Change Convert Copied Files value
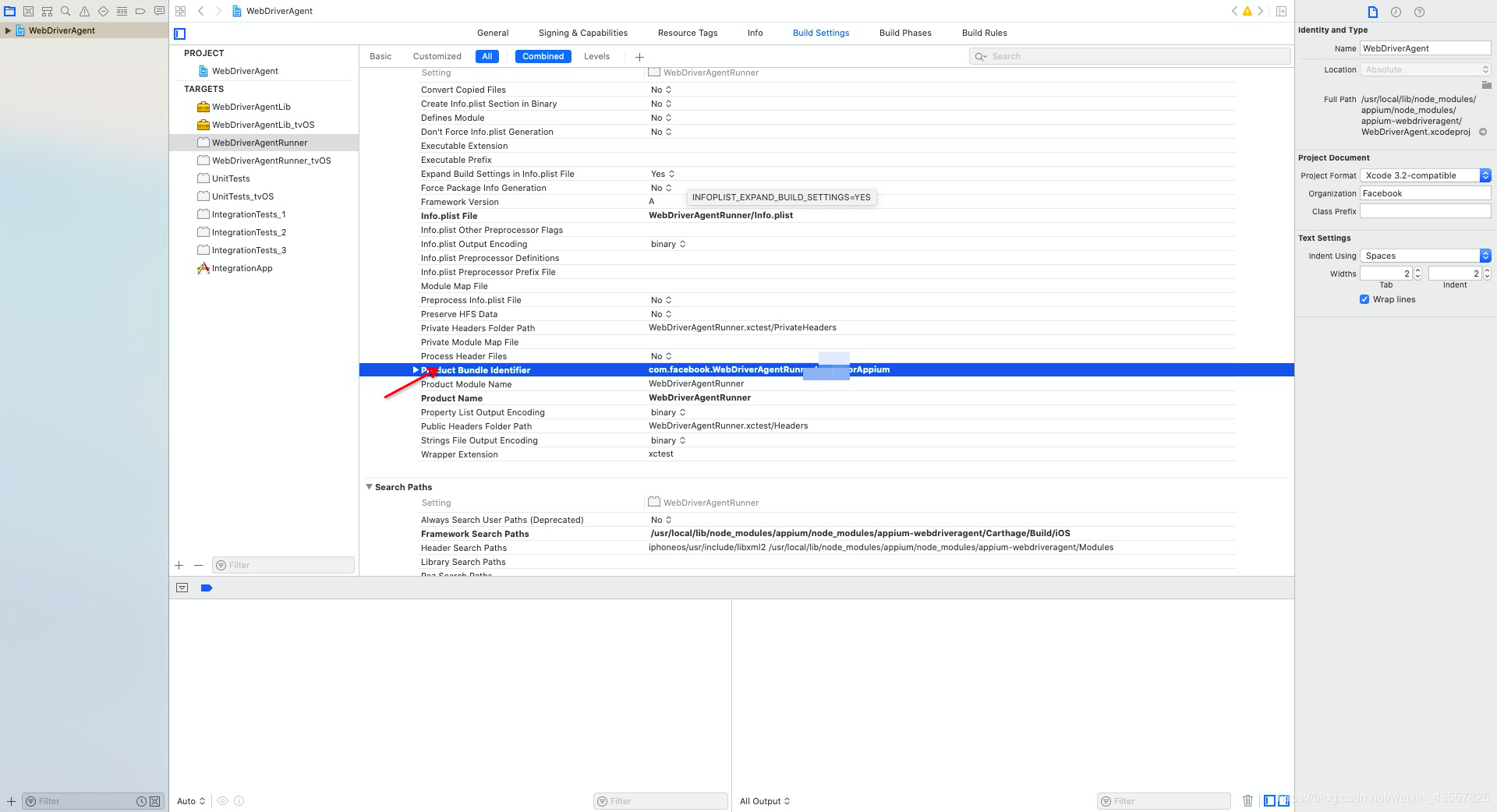The image size is (1497, 812). tap(661, 90)
